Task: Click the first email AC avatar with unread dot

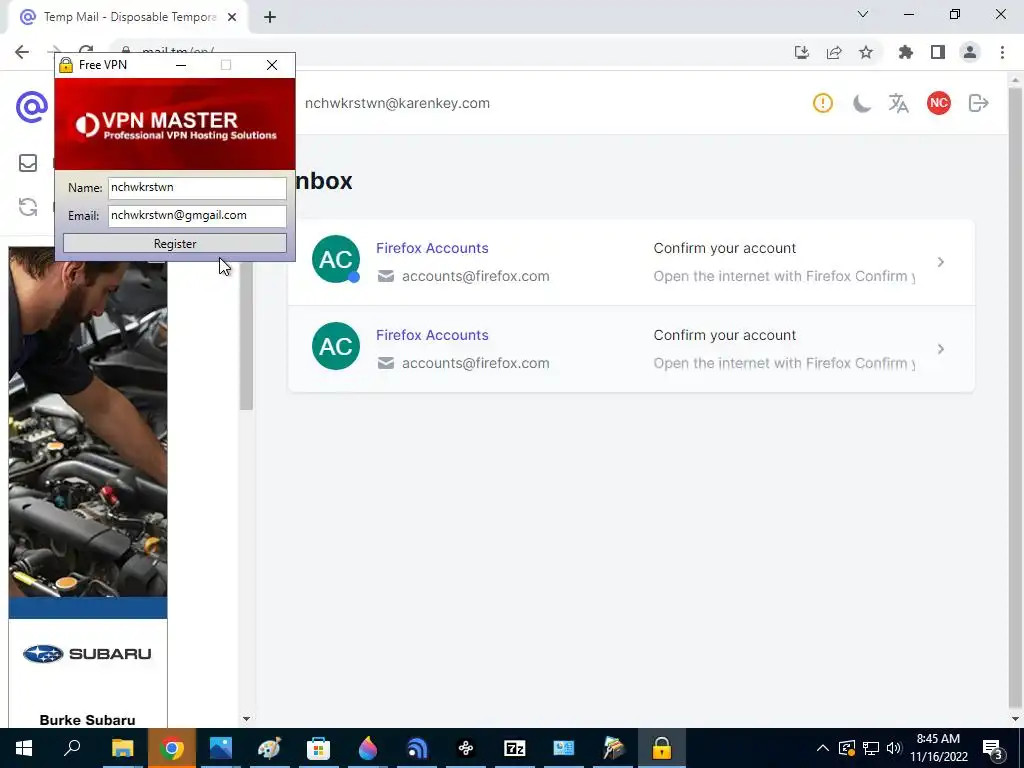Action: pos(336,259)
